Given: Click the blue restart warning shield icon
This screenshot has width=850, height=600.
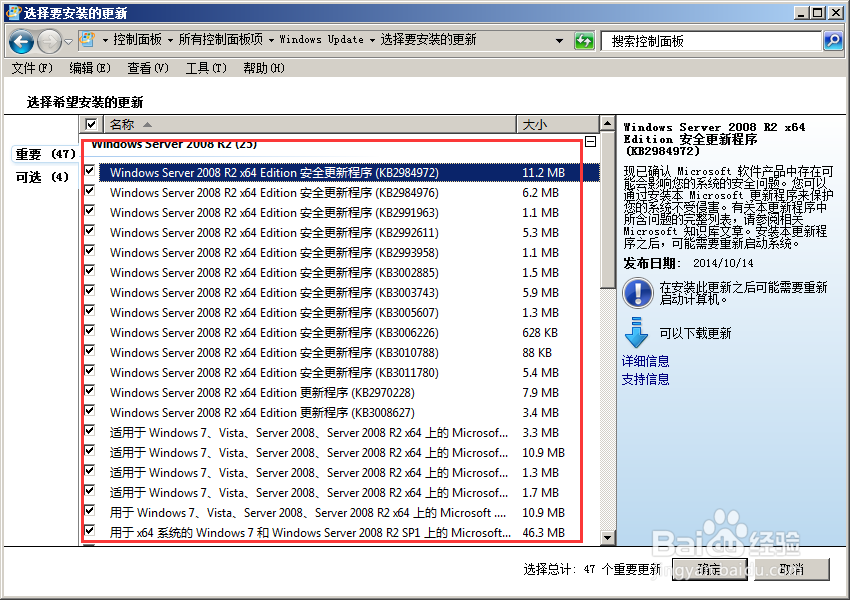Looking at the screenshot, I should pos(638,293).
